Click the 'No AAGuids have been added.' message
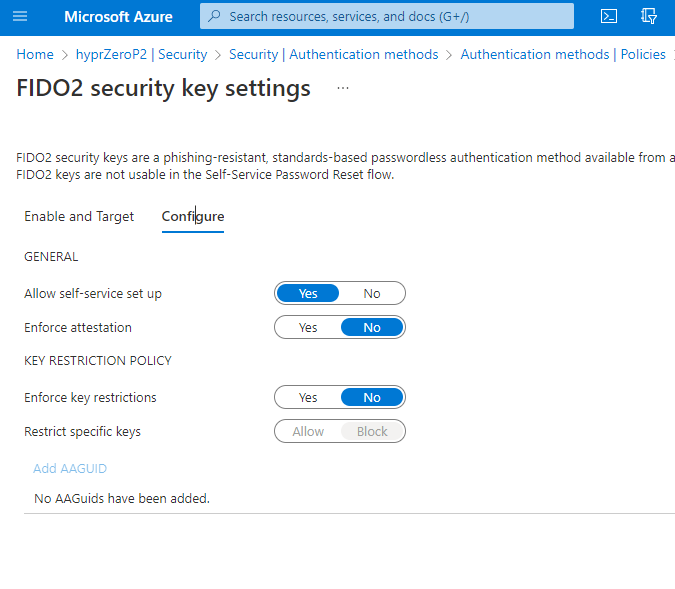Viewport: 675px width, 589px height. coord(122,498)
